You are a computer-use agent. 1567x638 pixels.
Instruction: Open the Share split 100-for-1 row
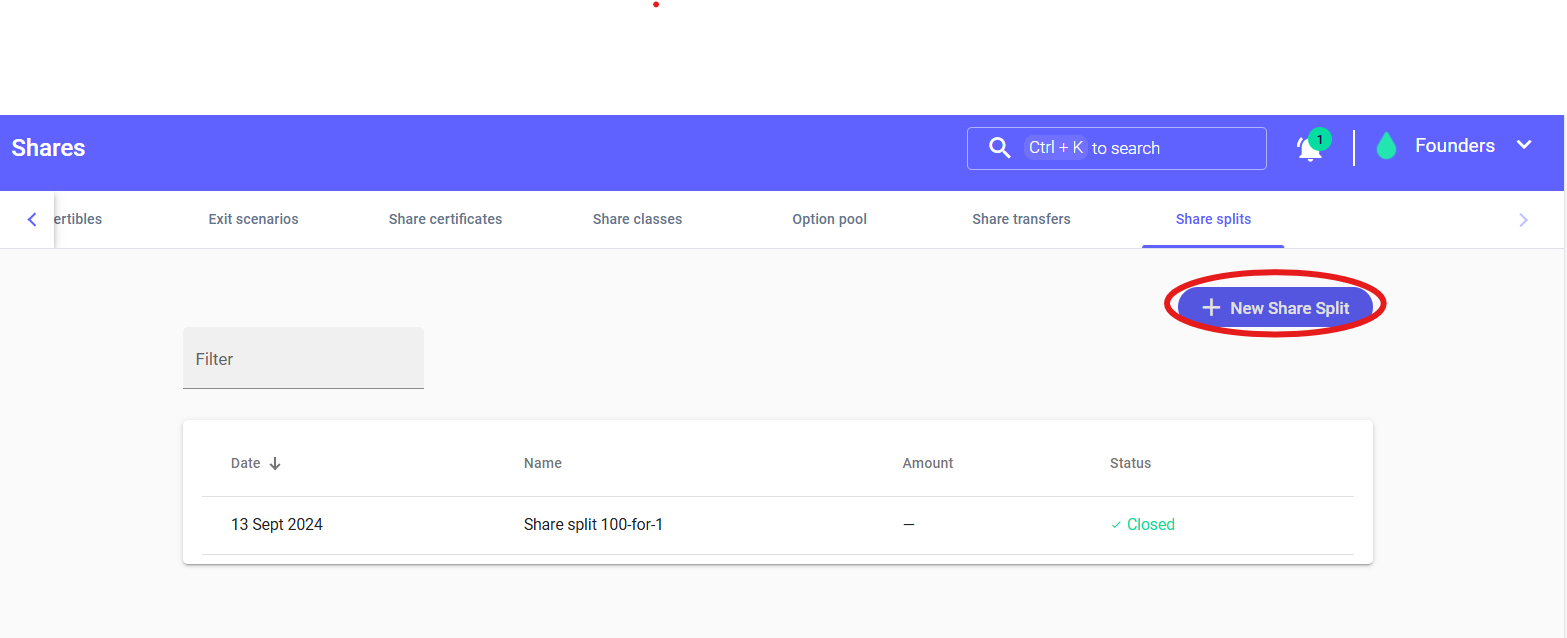pyautogui.click(x=593, y=525)
